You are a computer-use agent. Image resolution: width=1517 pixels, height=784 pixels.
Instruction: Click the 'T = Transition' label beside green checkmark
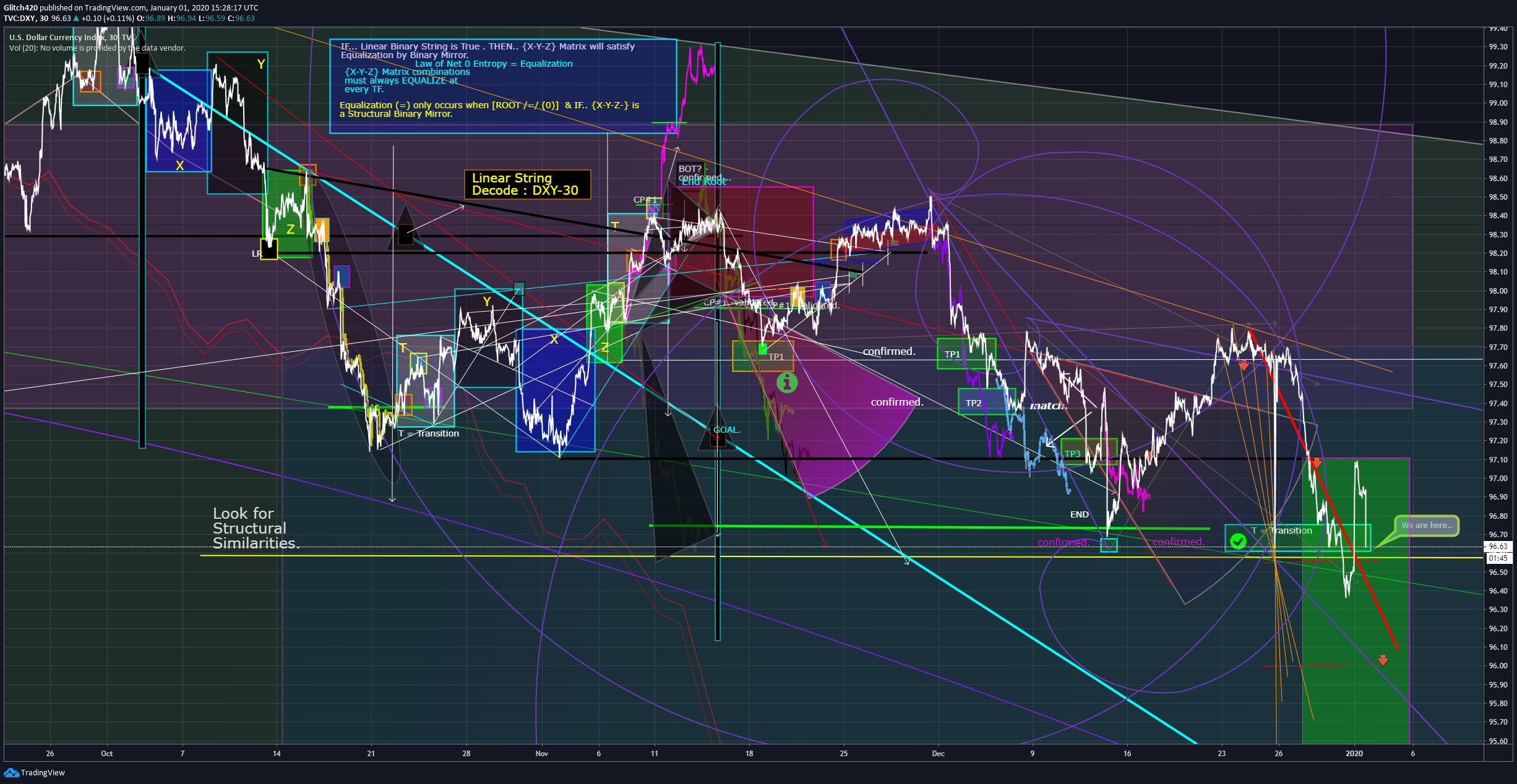pyautogui.click(x=1281, y=530)
